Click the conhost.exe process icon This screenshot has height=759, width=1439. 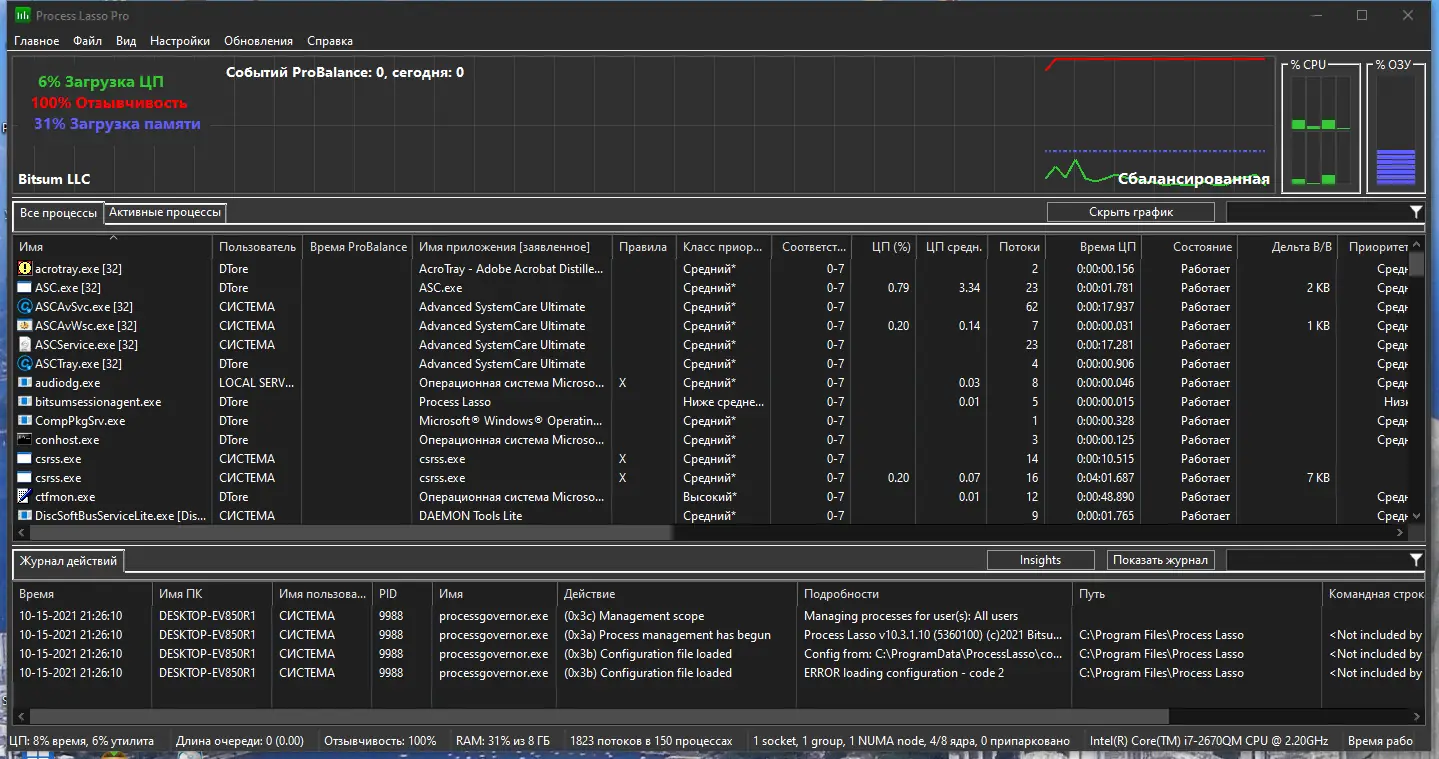click(25, 440)
